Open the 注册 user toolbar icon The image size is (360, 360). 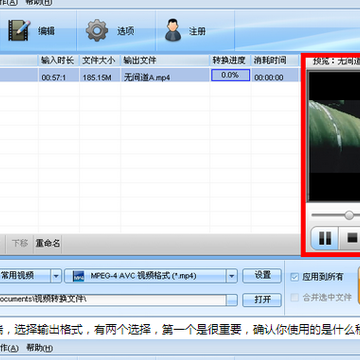point(173,31)
